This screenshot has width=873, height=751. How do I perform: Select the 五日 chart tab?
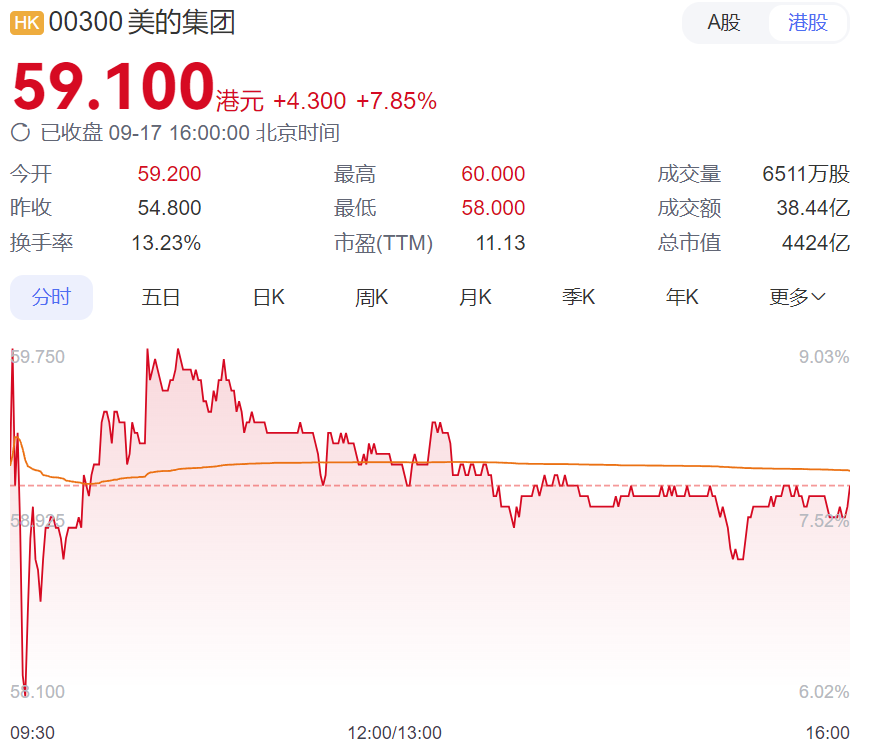point(160,297)
